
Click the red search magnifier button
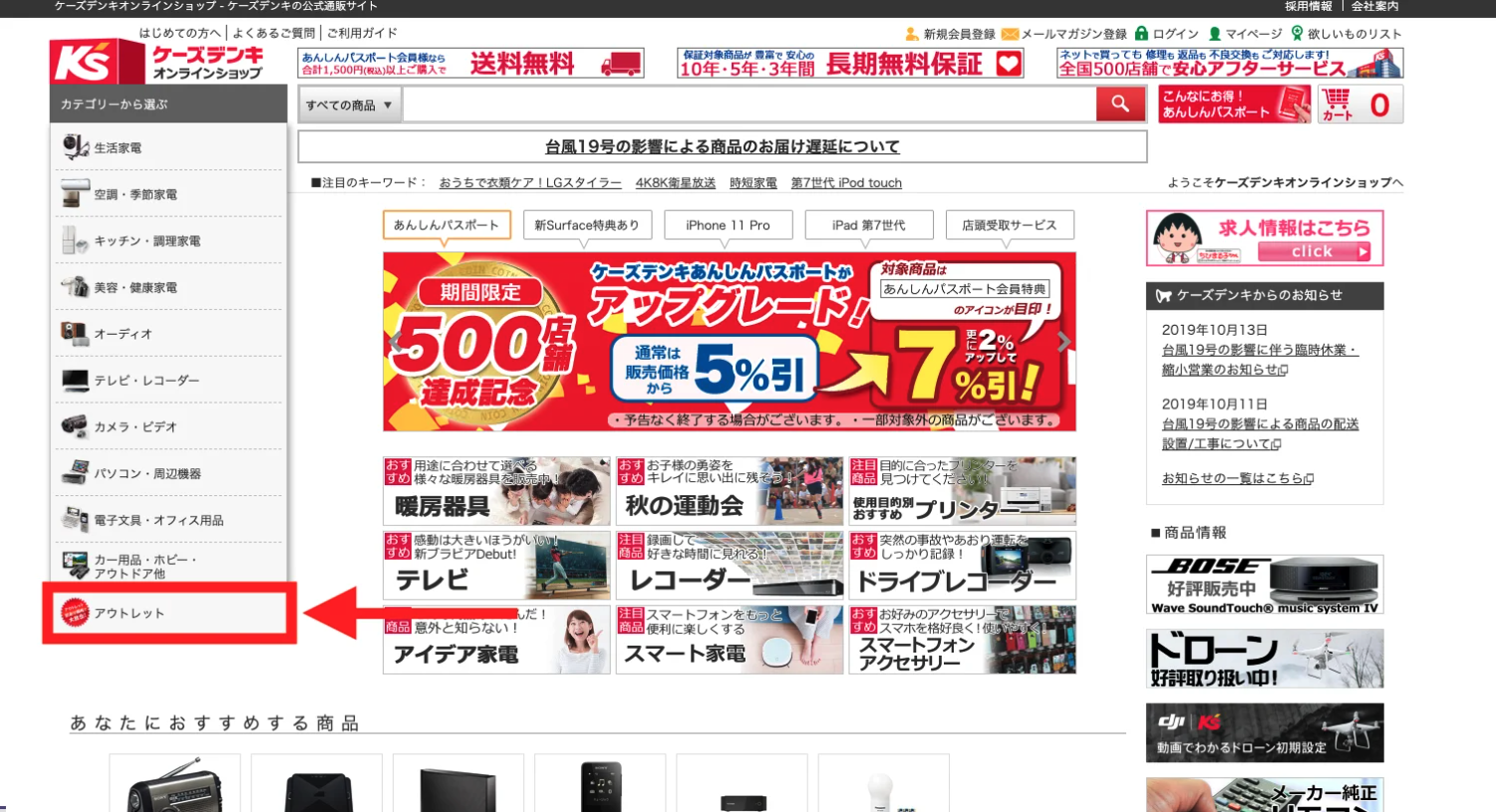coord(1120,104)
